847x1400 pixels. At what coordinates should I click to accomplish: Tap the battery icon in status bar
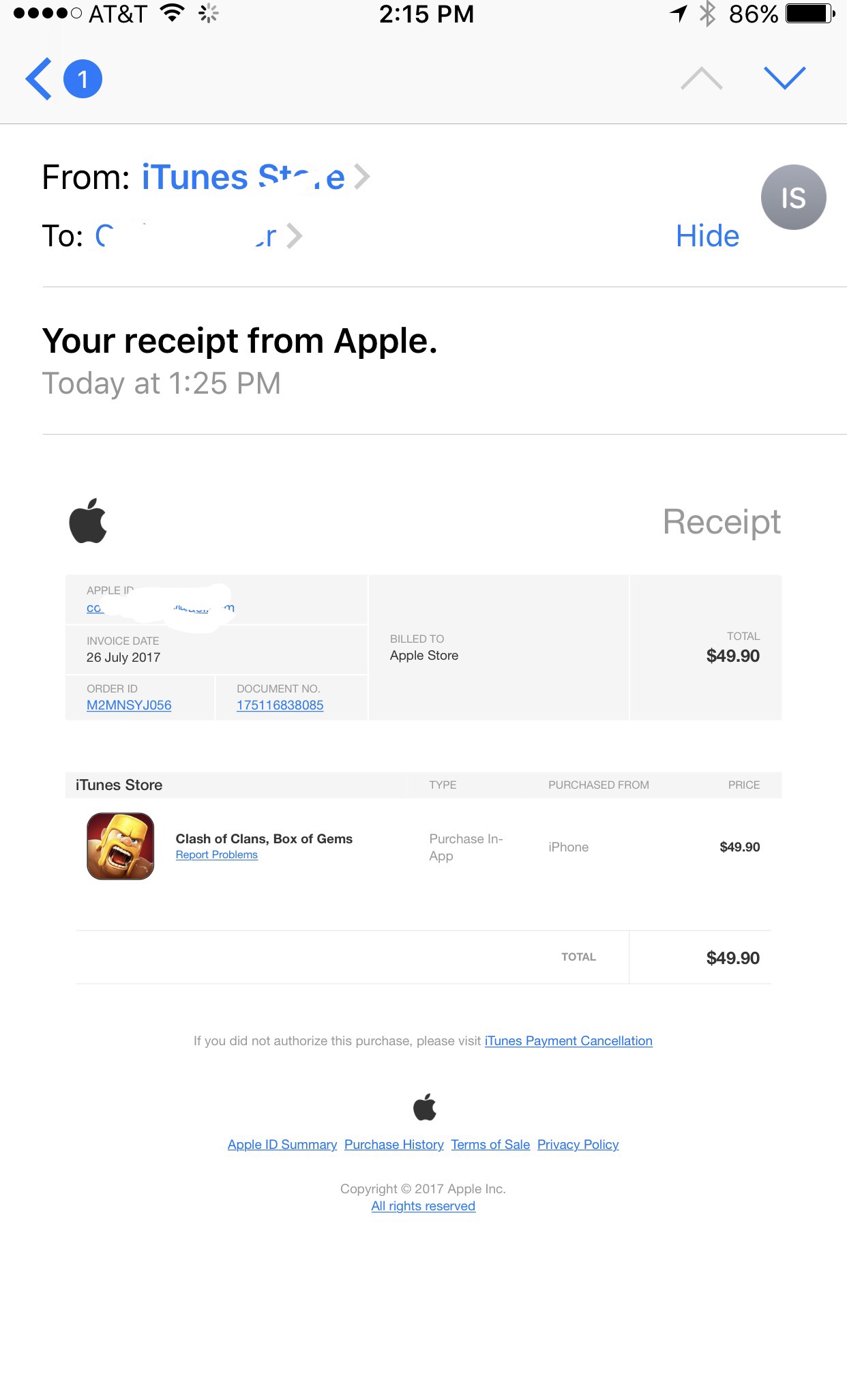[x=809, y=14]
